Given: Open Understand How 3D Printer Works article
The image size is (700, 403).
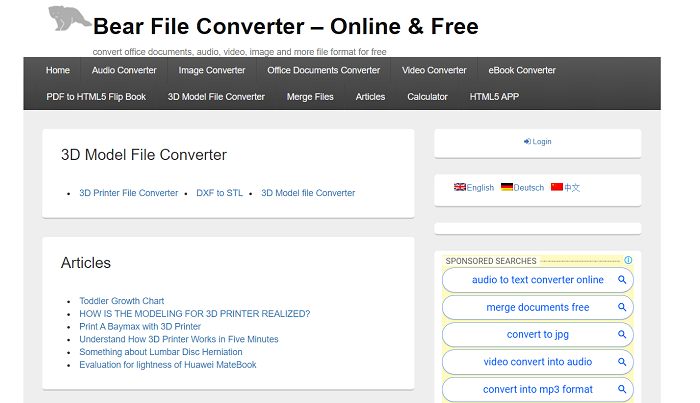Looking at the screenshot, I should pyautogui.click(x=179, y=339).
